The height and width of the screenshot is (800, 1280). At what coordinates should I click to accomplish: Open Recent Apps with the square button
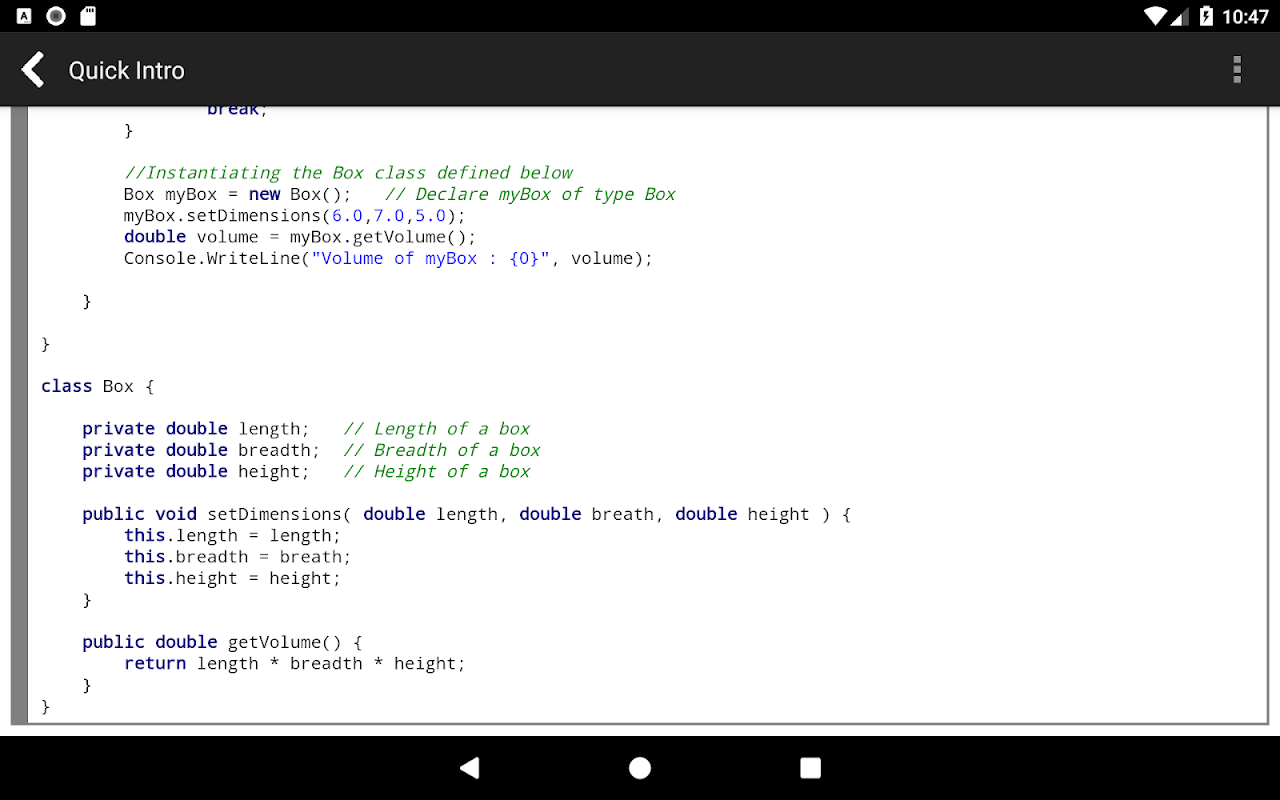pyautogui.click(x=810, y=767)
